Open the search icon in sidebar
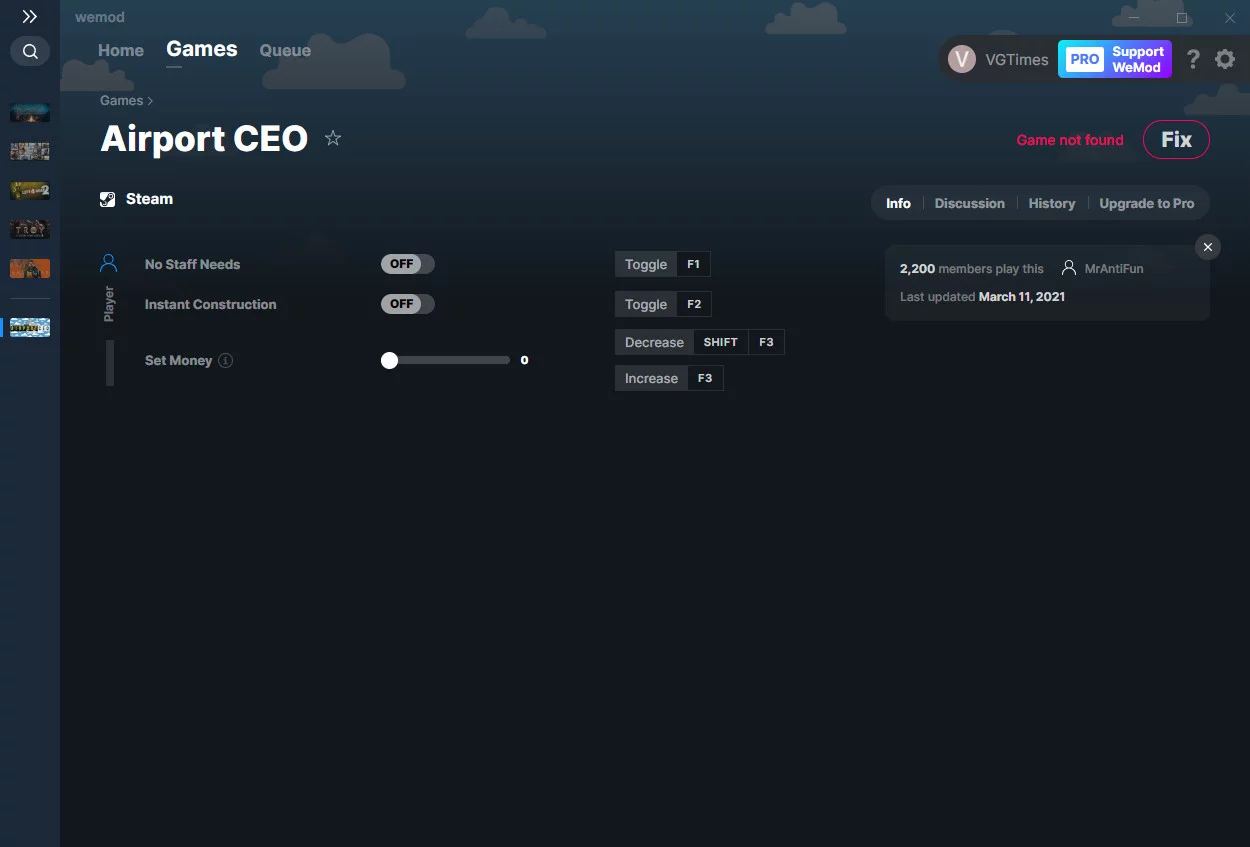The image size is (1250, 847). pos(30,51)
